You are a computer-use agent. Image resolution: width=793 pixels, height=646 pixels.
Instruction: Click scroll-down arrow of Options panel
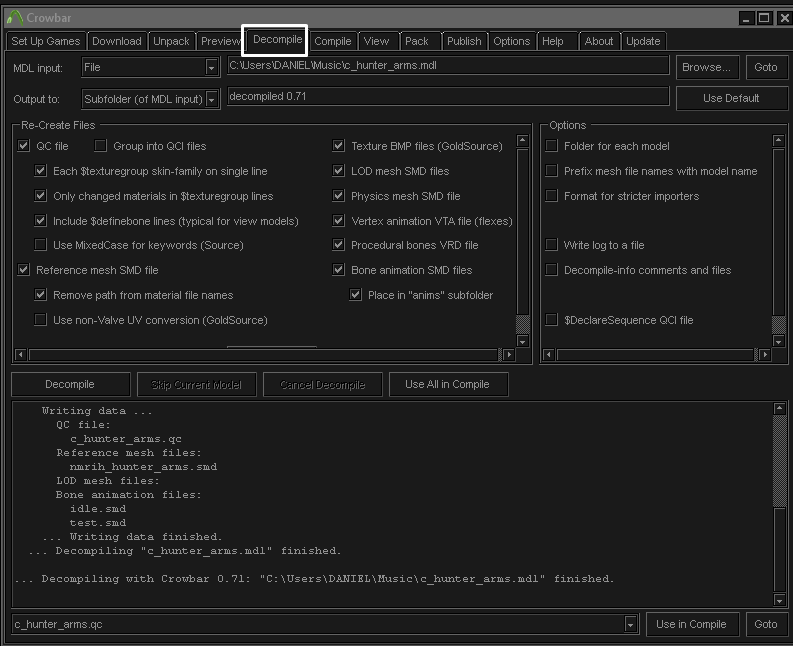[779, 341]
